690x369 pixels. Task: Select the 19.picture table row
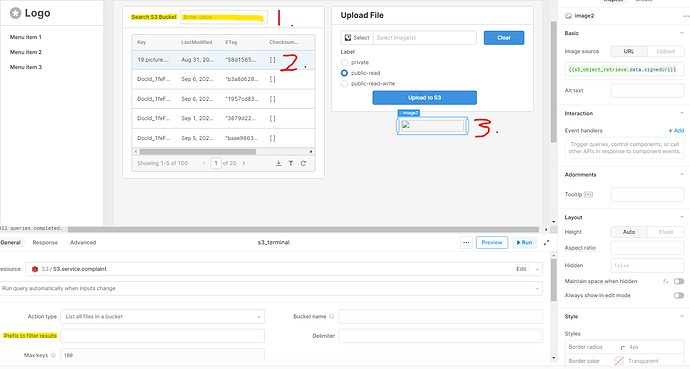tap(224, 60)
